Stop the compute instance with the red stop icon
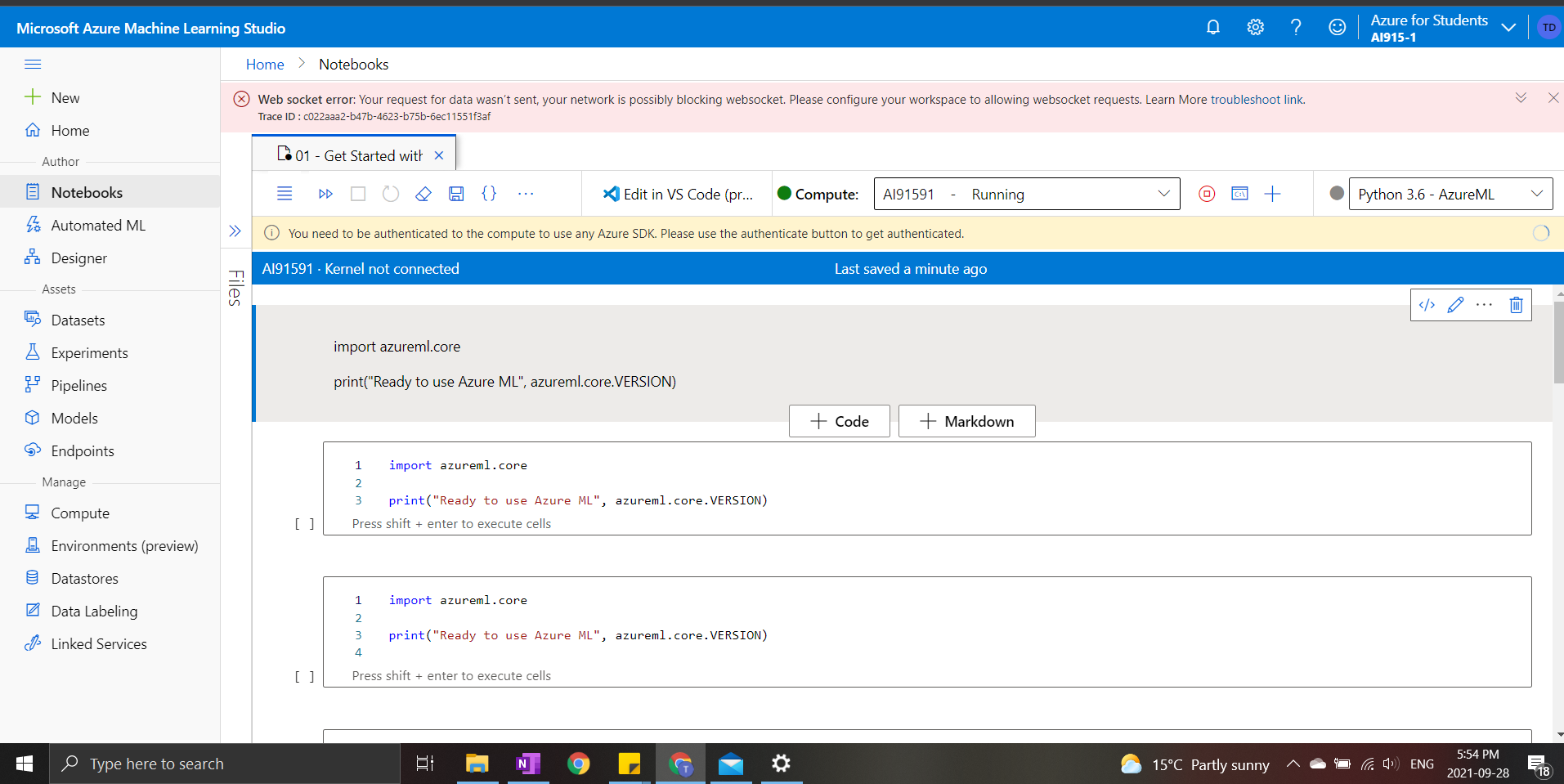1564x784 pixels. coord(1207,194)
